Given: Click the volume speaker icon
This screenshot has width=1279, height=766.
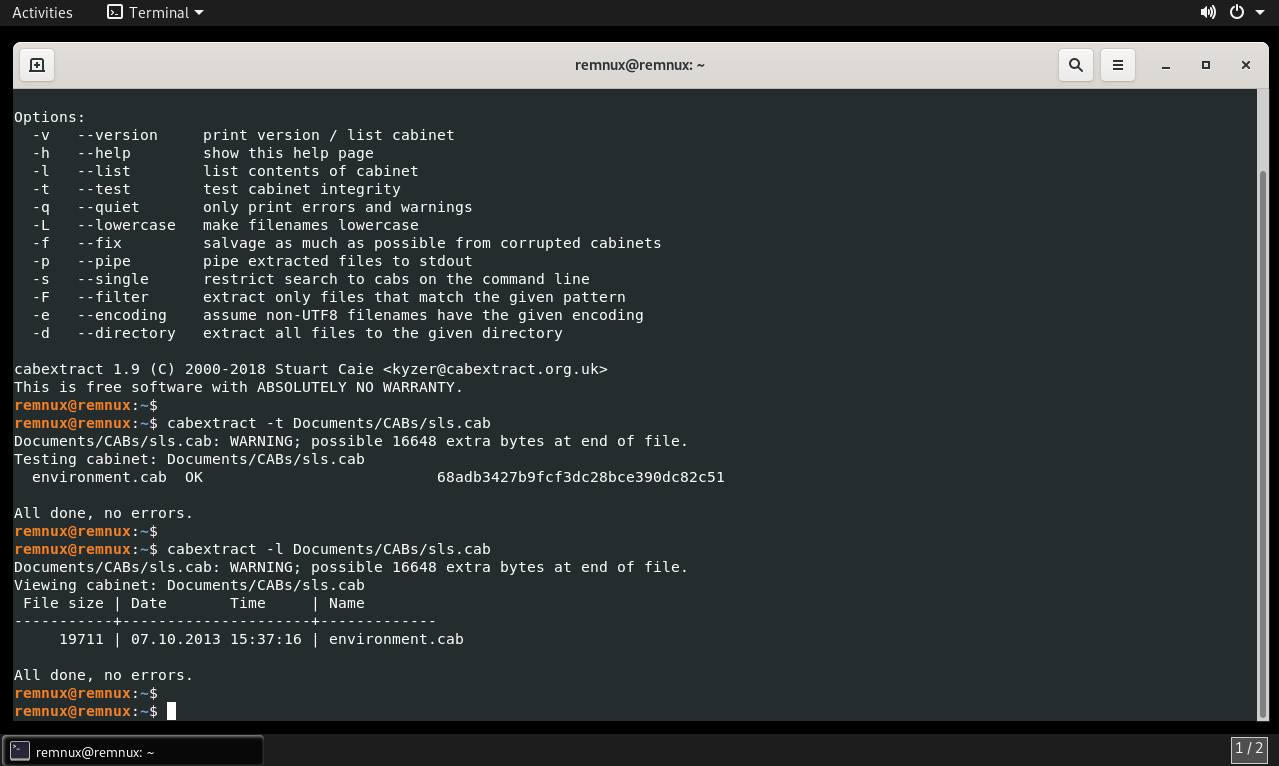Looking at the screenshot, I should point(1208,13).
